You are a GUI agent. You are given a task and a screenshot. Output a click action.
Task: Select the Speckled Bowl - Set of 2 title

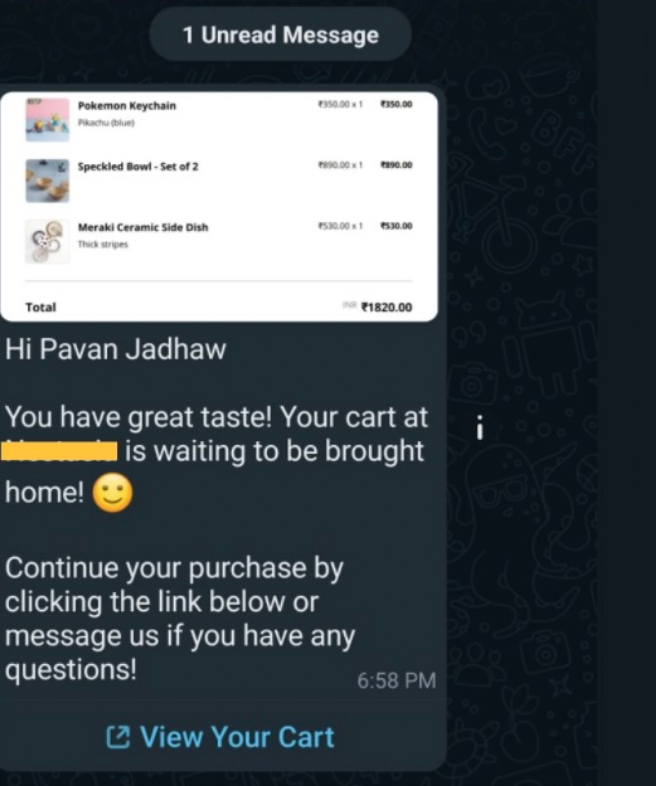138,166
